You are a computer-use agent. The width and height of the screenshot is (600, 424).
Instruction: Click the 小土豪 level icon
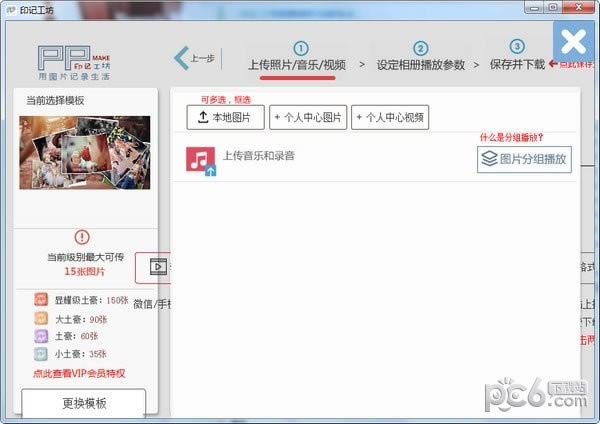coord(41,354)
